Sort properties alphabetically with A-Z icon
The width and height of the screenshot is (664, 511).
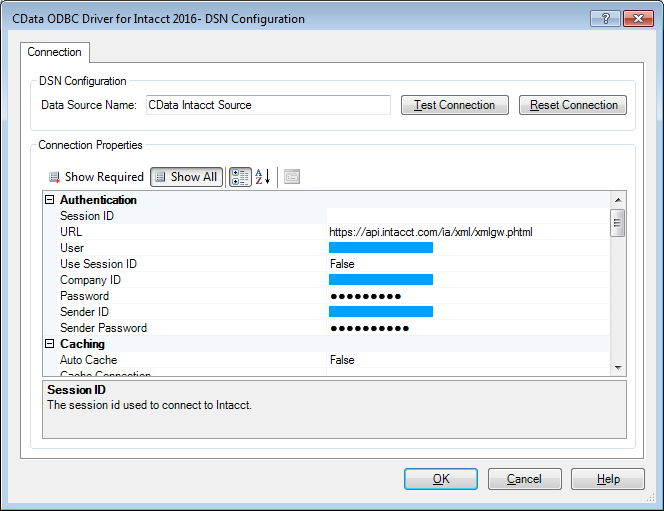[263, 177]
